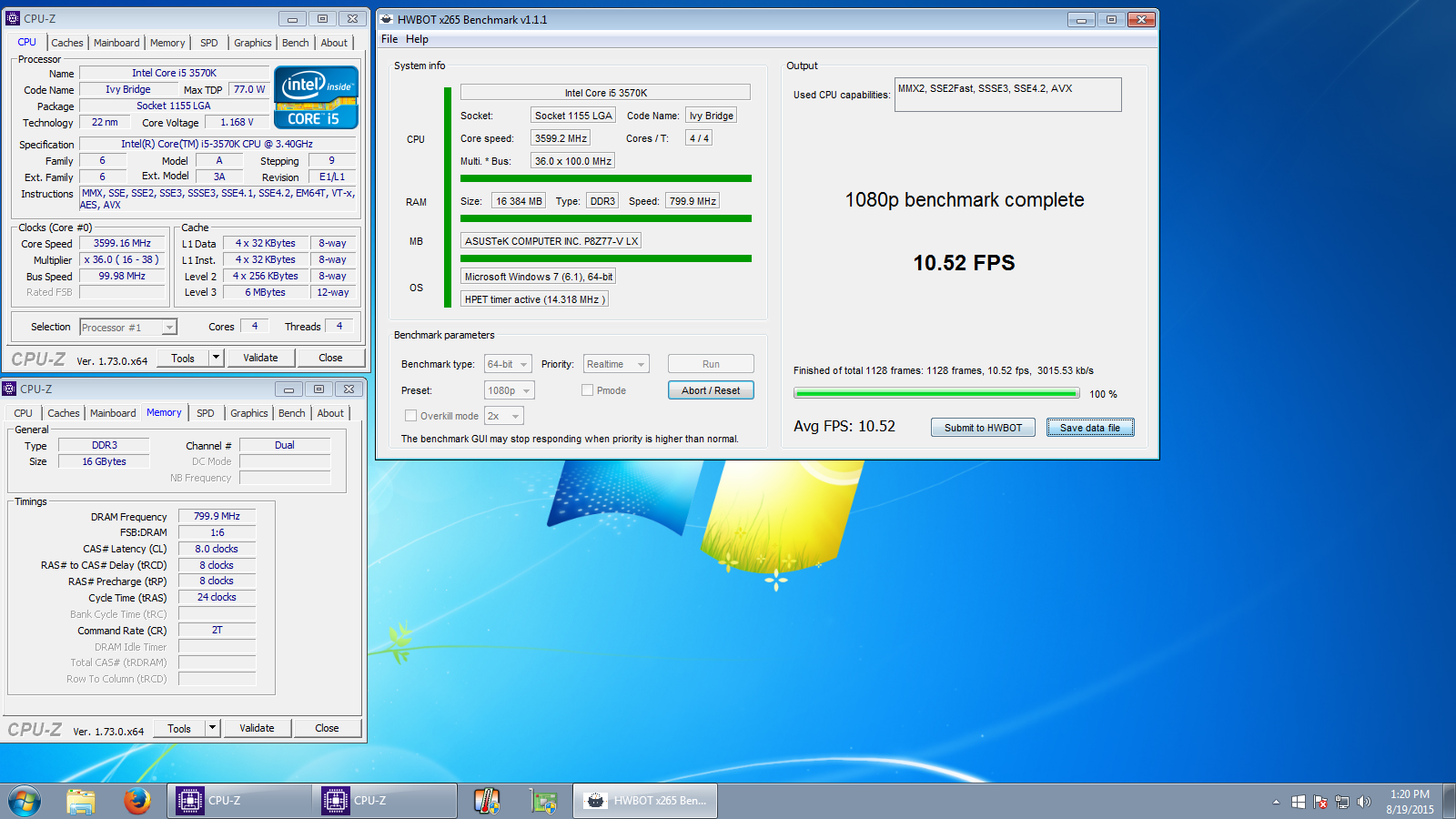The width and height of the screenshot is (1456, 819).
Task: Enable the Pmode checkbox
Action: tap(588, 390)
